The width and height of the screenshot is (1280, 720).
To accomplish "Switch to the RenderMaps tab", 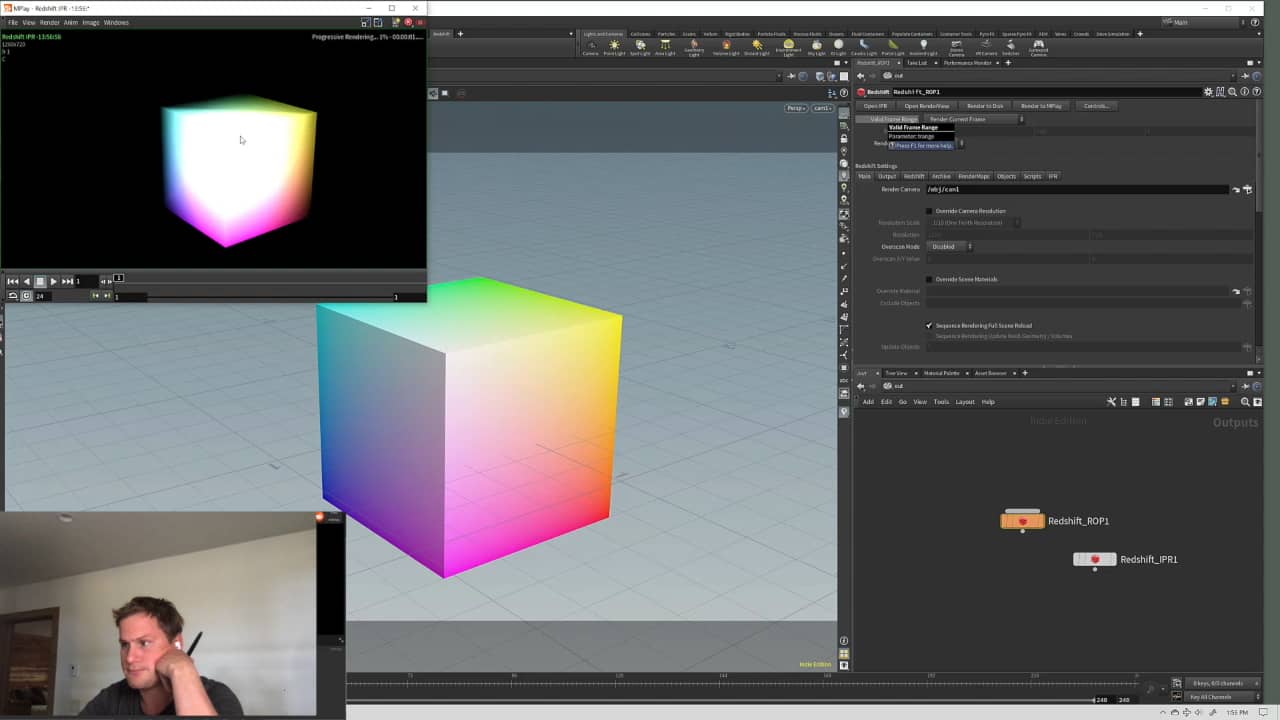I will coord(973,176).
